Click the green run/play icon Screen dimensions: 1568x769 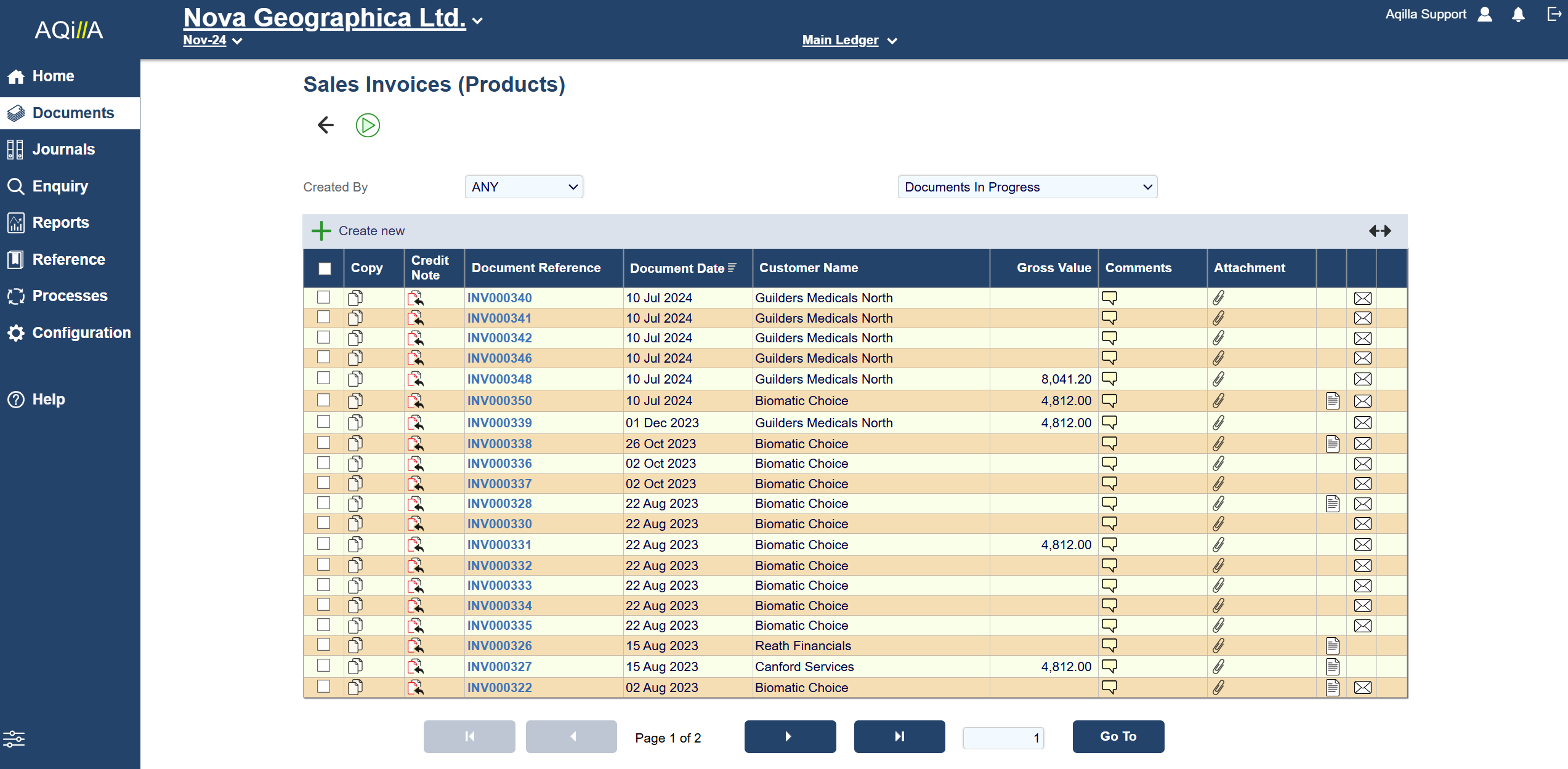click(x=368, y=126)
